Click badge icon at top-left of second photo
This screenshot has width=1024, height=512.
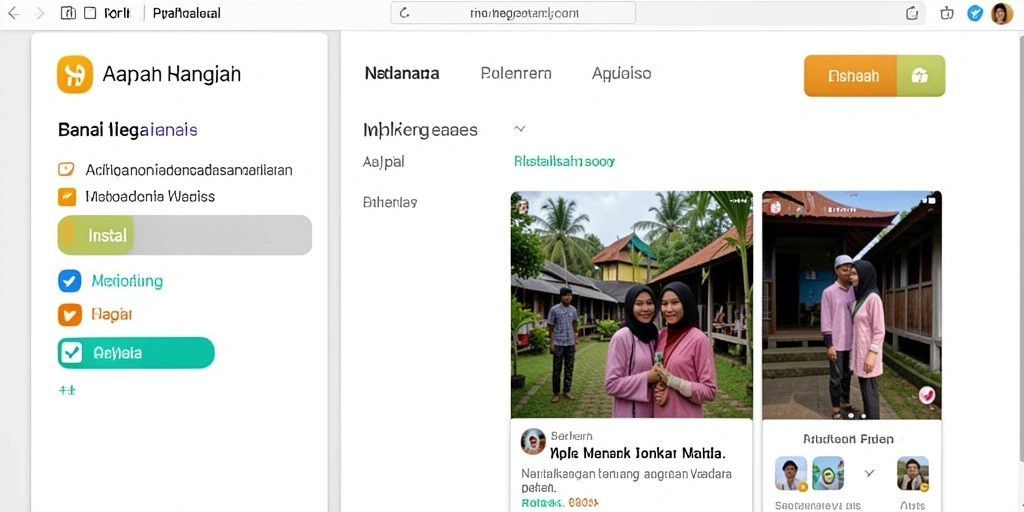pyautogui.click(x=775, y=206)
